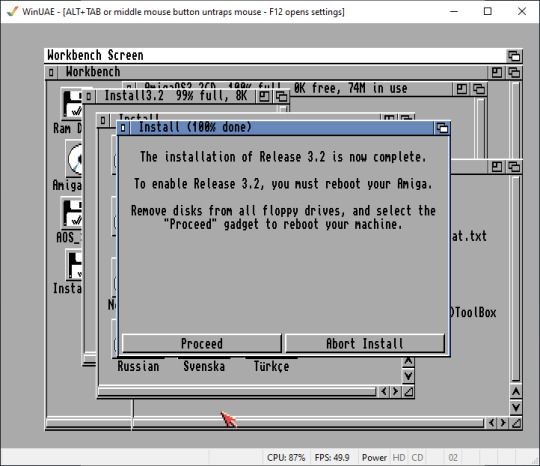The width and height of the screenshot is (540, 466).
Task: Click the Install drawer window resize gadget
Action: click(408, 392)
